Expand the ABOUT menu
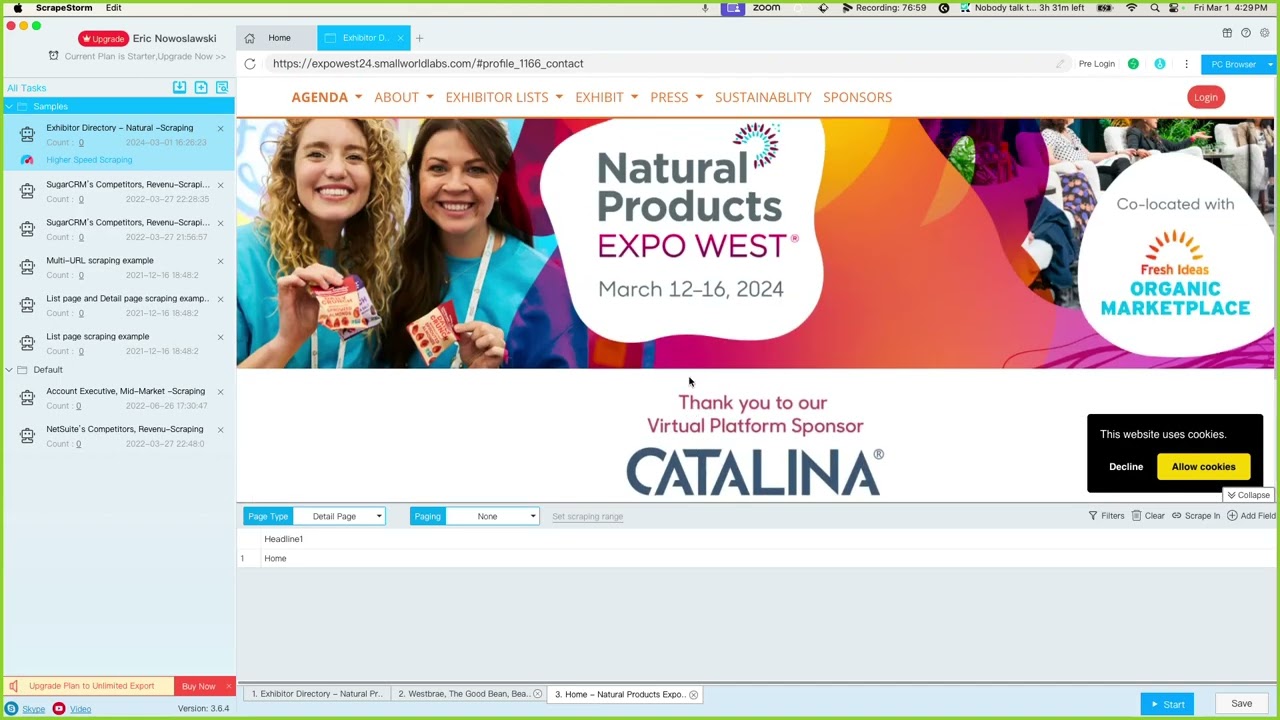This screenshot has height=720, width=1280. point(404,97)
